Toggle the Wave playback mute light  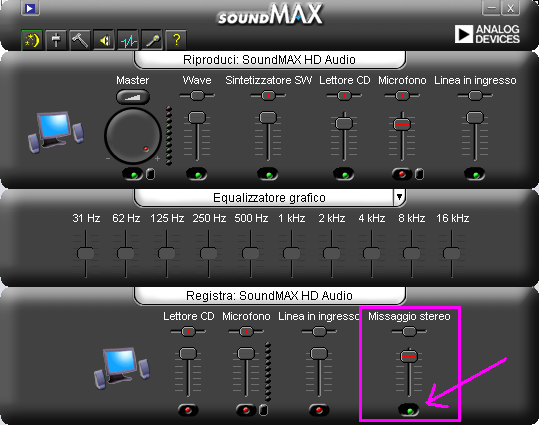click(x=197, y=174)
